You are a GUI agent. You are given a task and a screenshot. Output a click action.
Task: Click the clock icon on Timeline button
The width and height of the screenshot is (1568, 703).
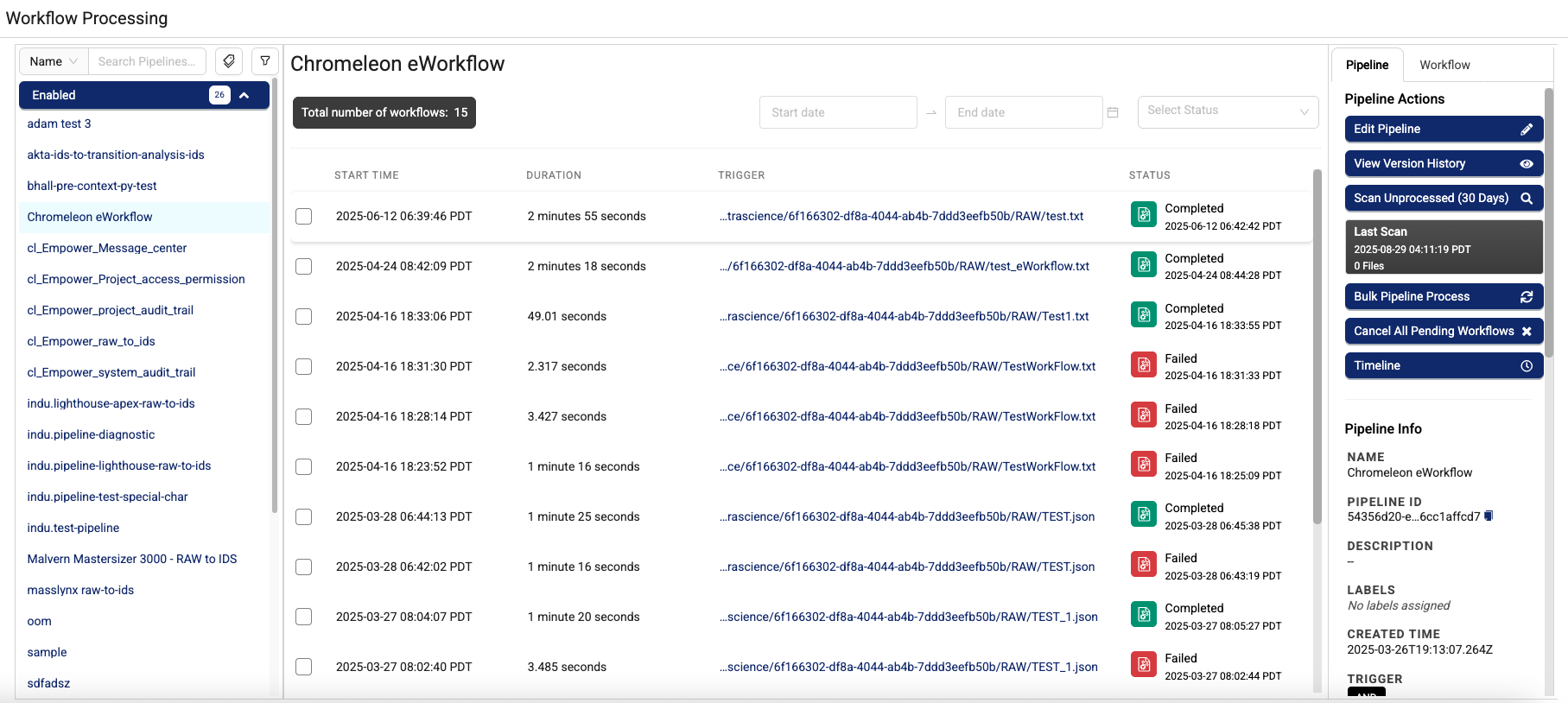click(1527, 365)
